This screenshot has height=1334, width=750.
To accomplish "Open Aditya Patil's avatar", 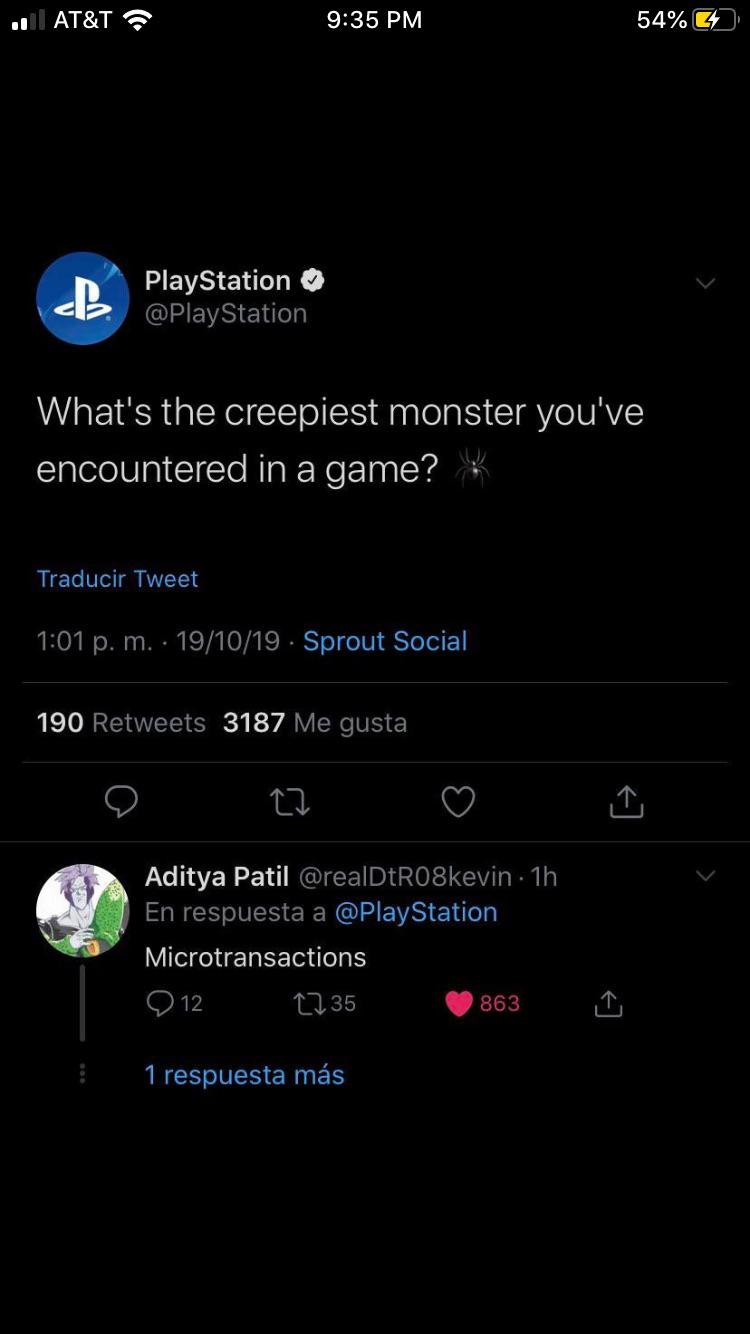I will click(82, 910).
